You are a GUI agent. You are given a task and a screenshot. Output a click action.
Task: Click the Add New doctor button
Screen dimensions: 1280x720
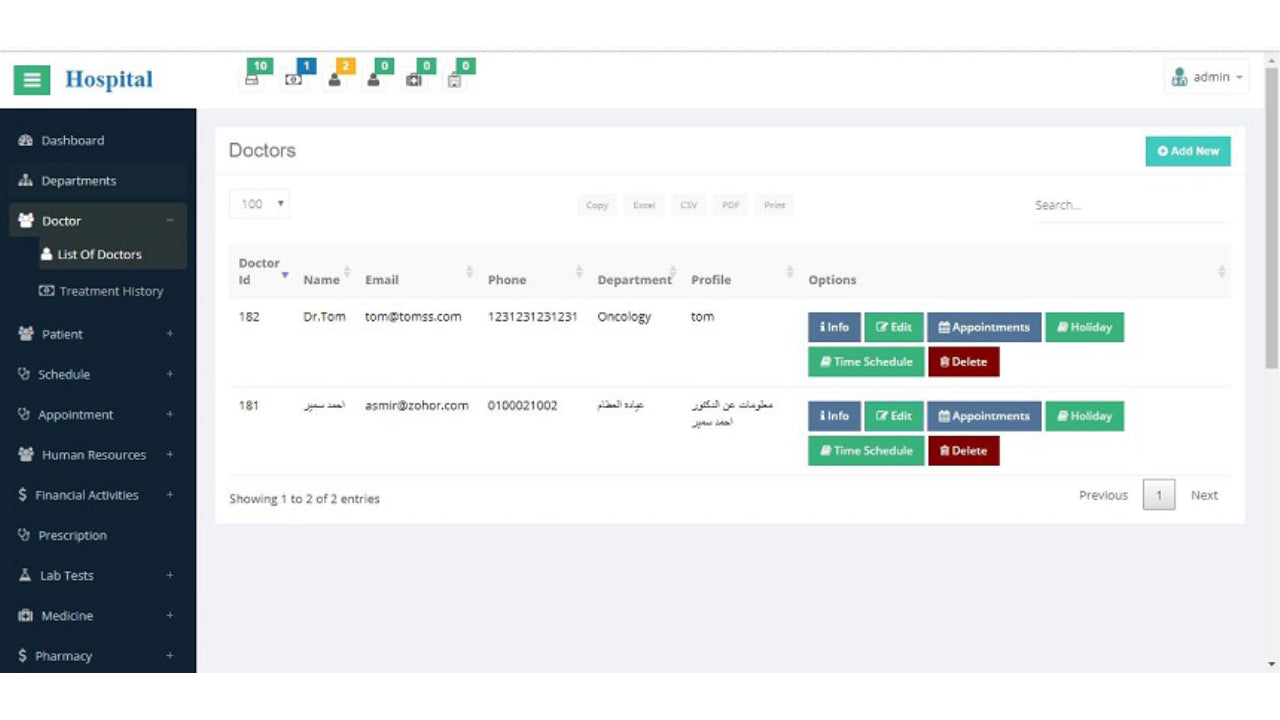point(1188,151)
